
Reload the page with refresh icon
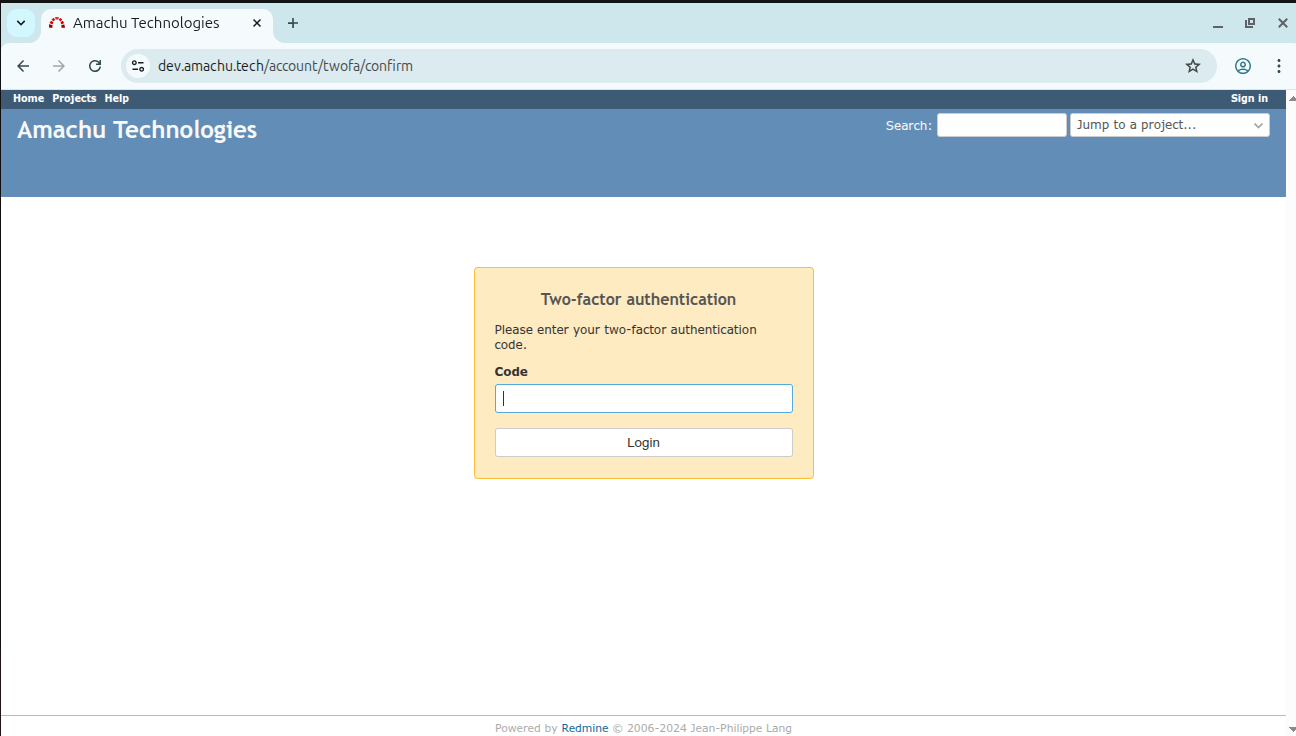click(x=95, y=66)
